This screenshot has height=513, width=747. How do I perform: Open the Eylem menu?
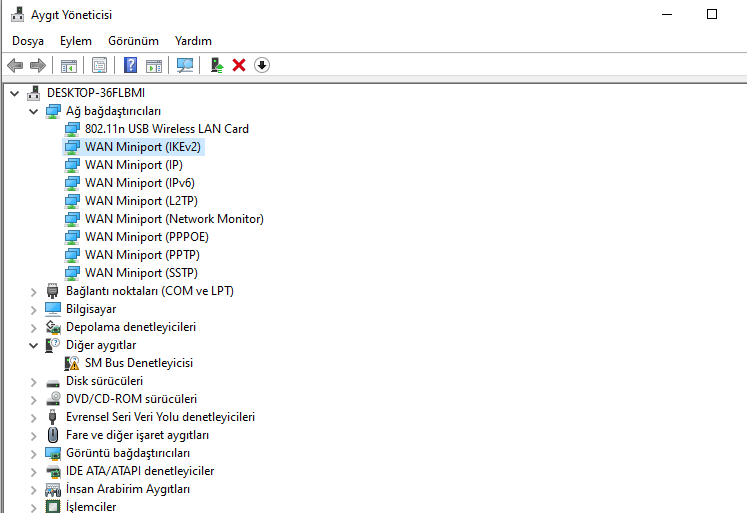click(x=76, y=41)
